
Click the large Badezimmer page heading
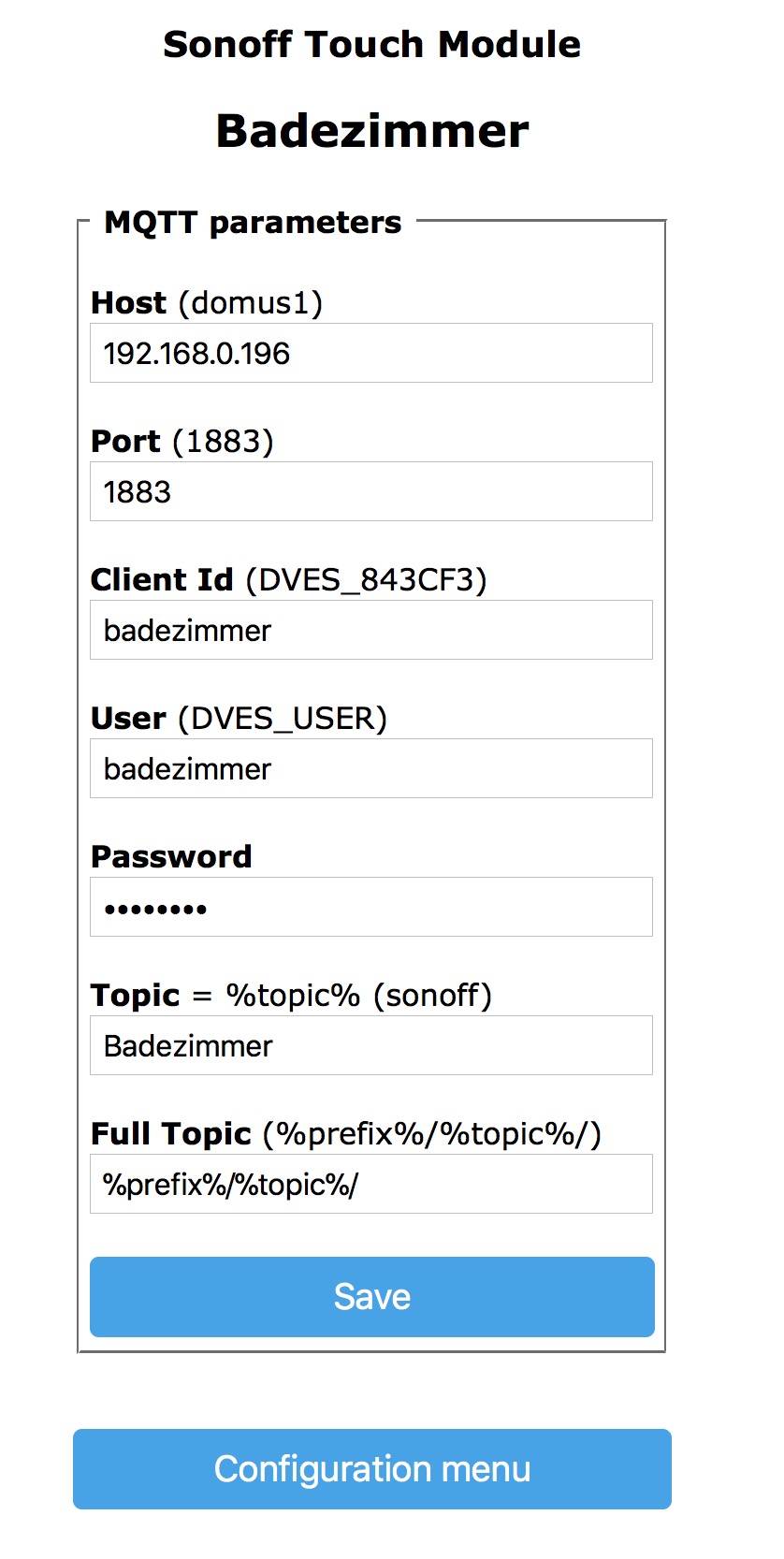pos(372,131)
